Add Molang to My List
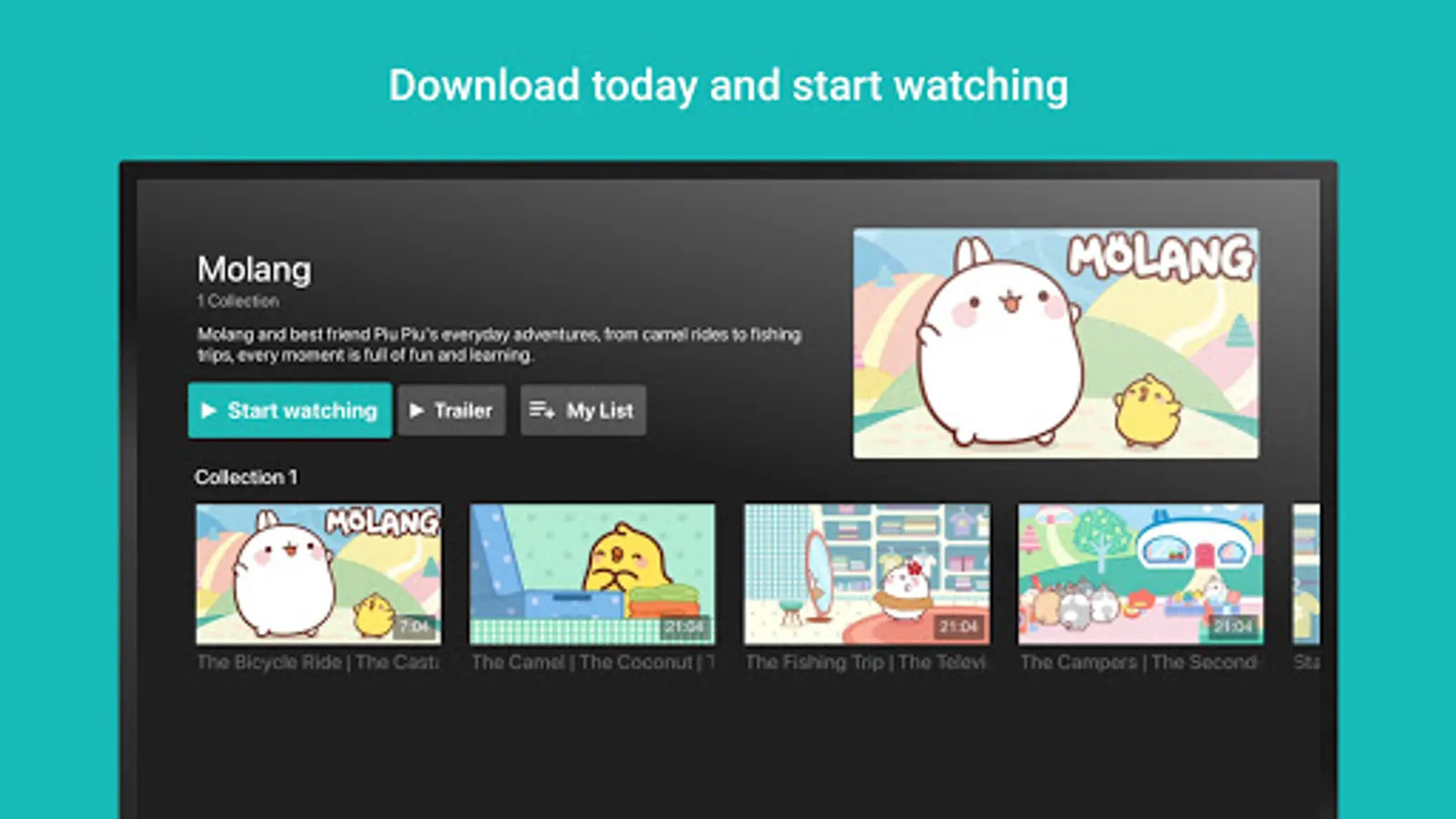Viewport: 1456px width, 819px height. [583, 410]
